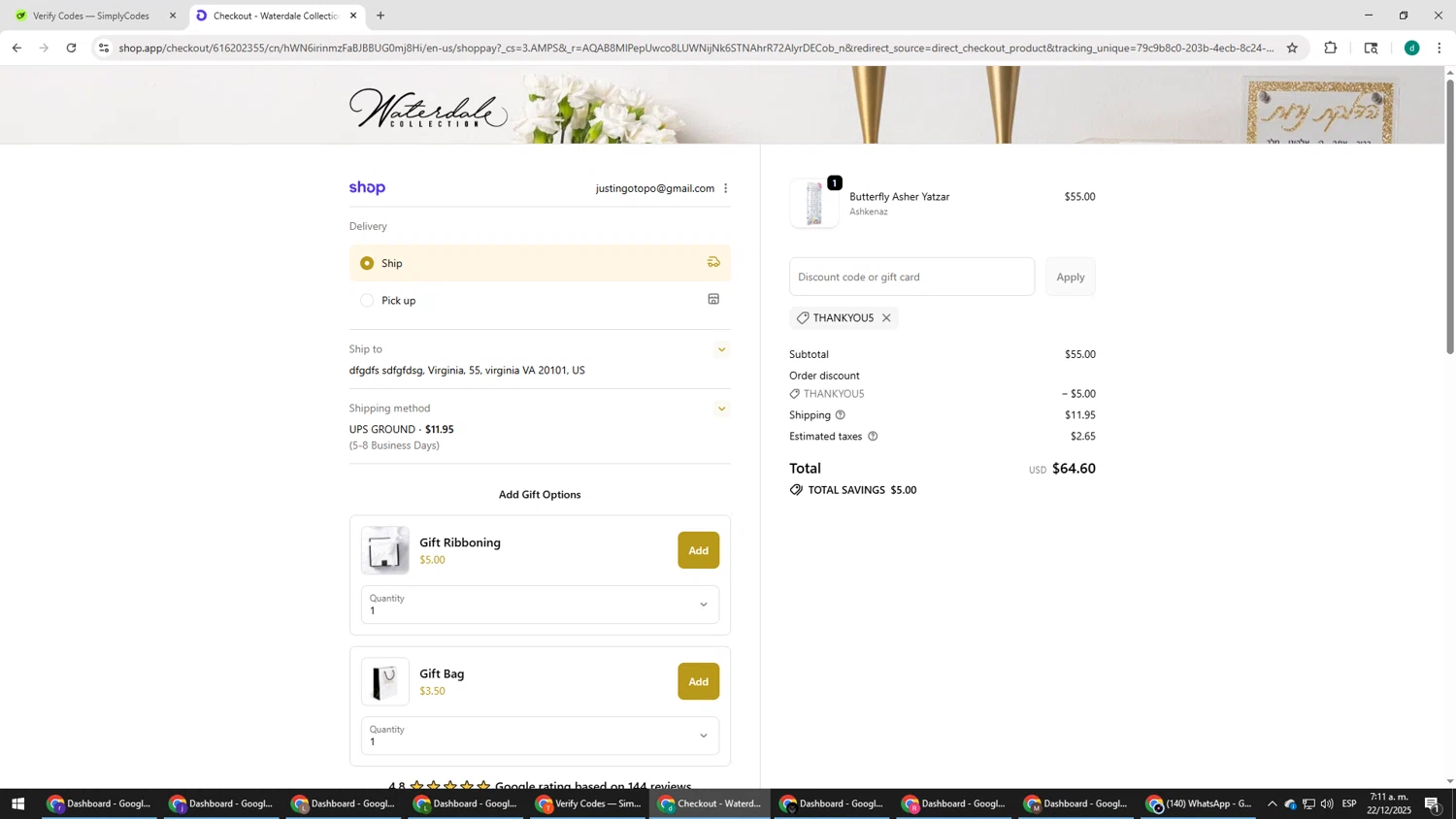Open a new browser tab

tap(381, 16)
